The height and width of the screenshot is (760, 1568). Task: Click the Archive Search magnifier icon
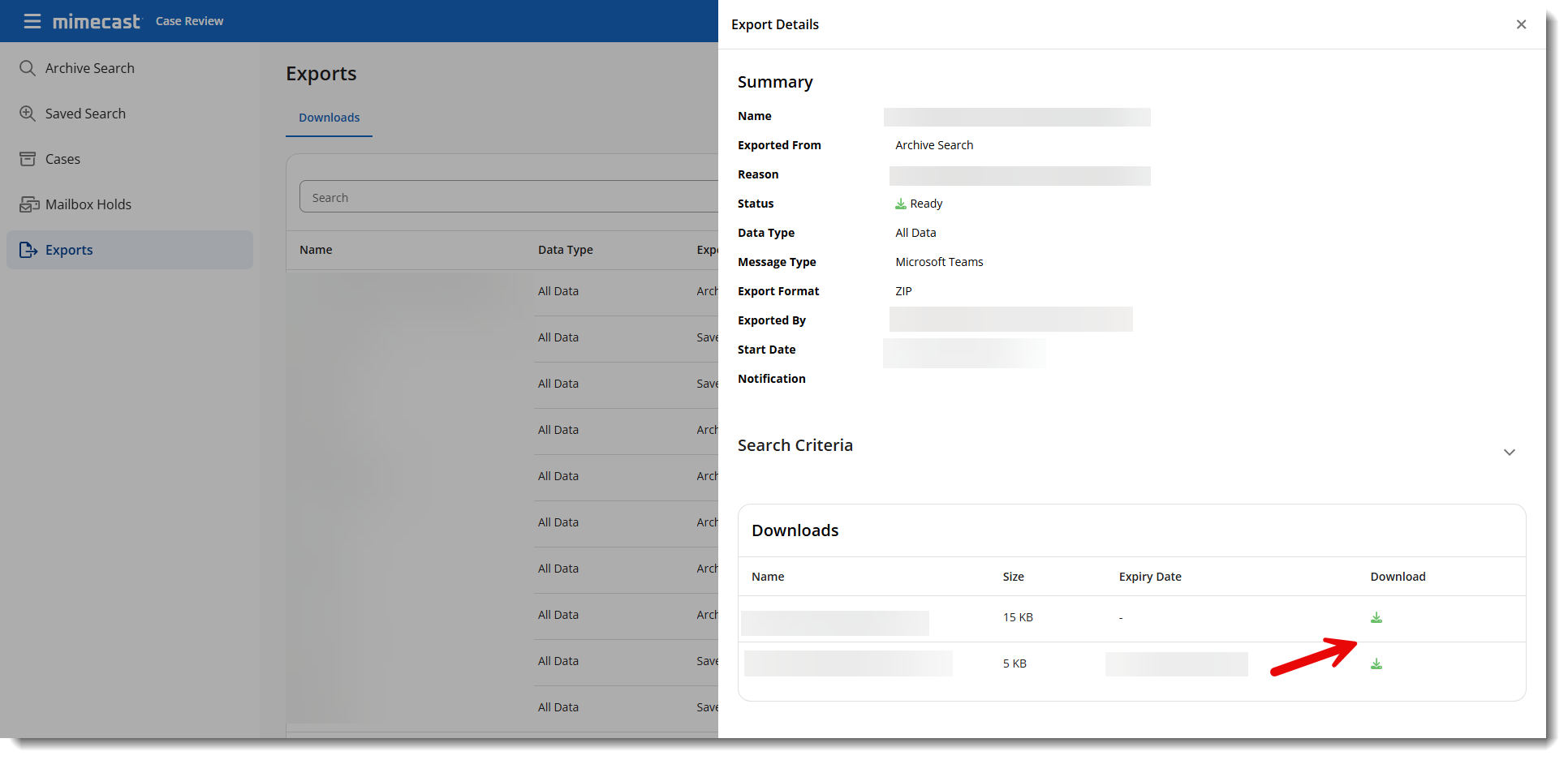[28, 68]
